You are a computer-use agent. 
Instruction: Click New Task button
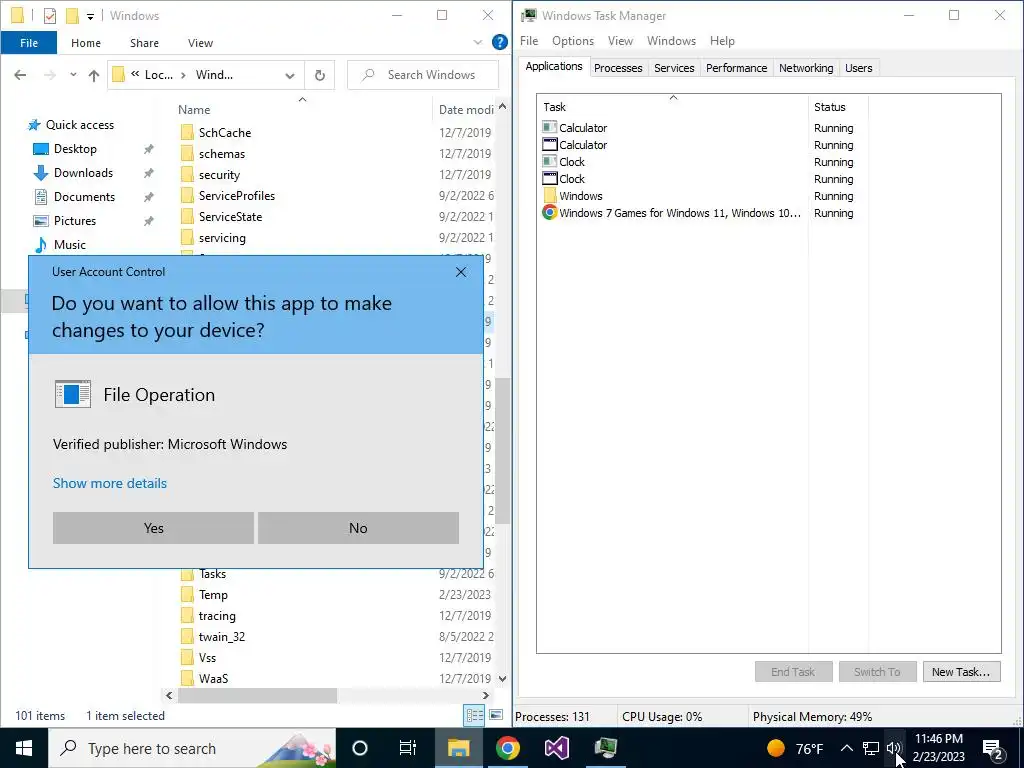pyautogui.click(x=961, y=671)
